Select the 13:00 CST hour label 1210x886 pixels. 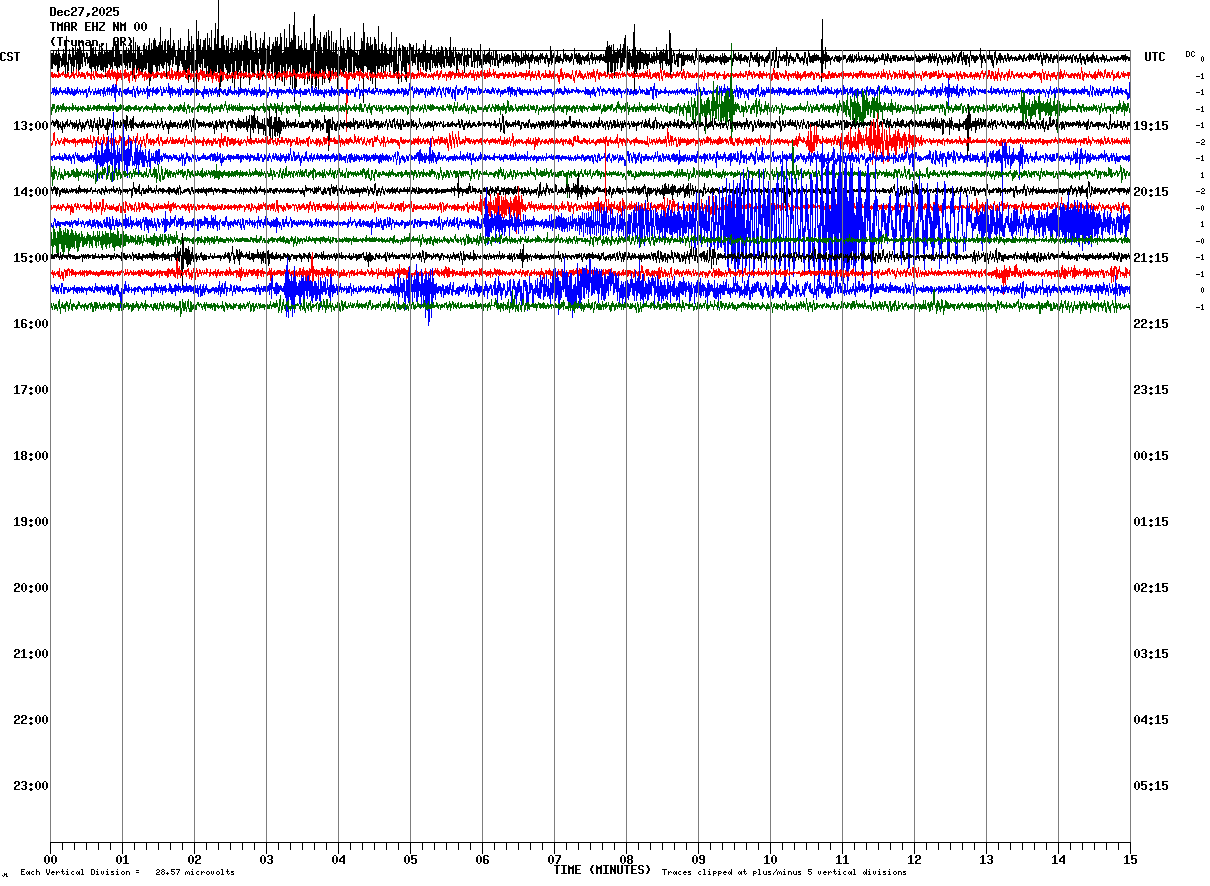click(x=31, y=126)
